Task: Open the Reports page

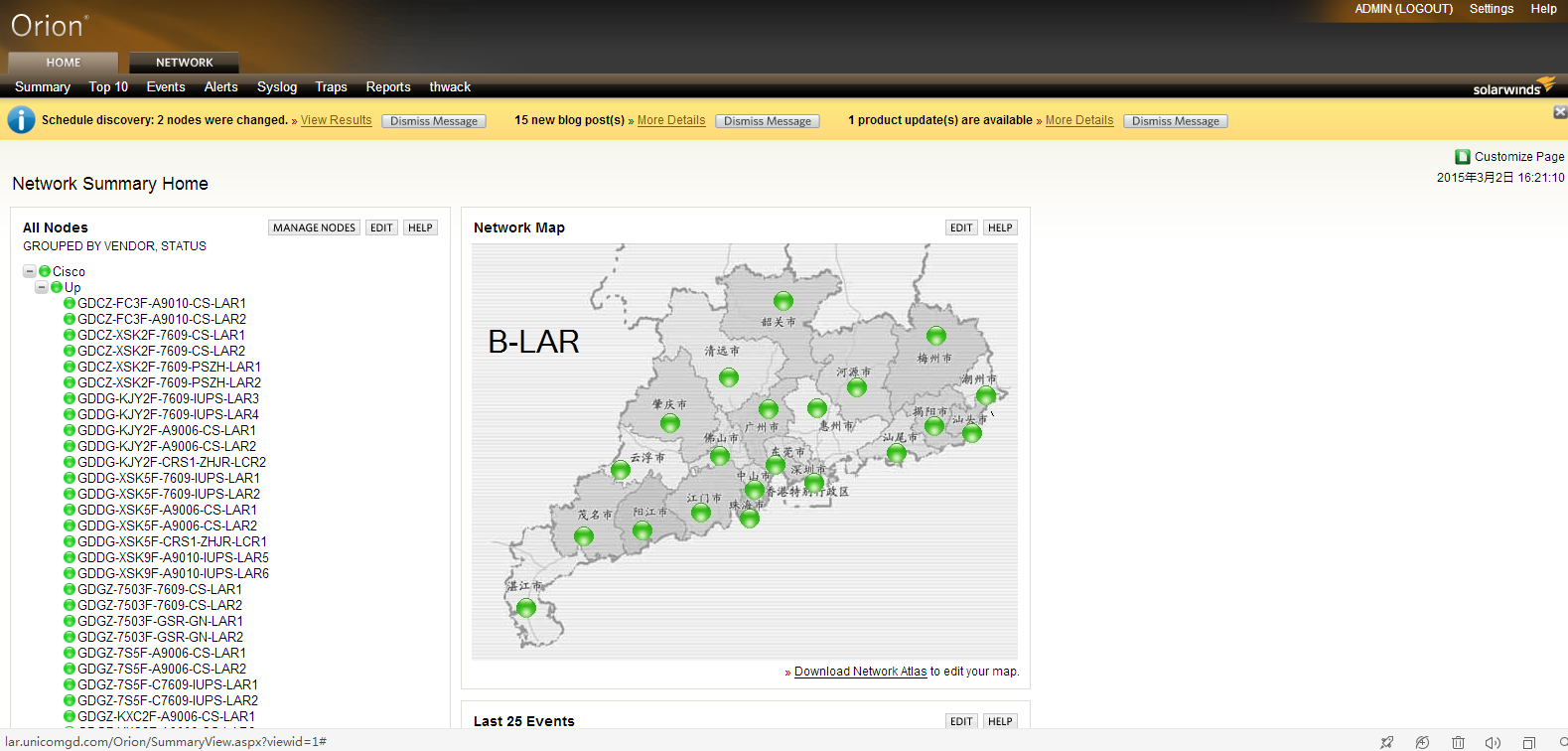Action: [x=387, y=87]
